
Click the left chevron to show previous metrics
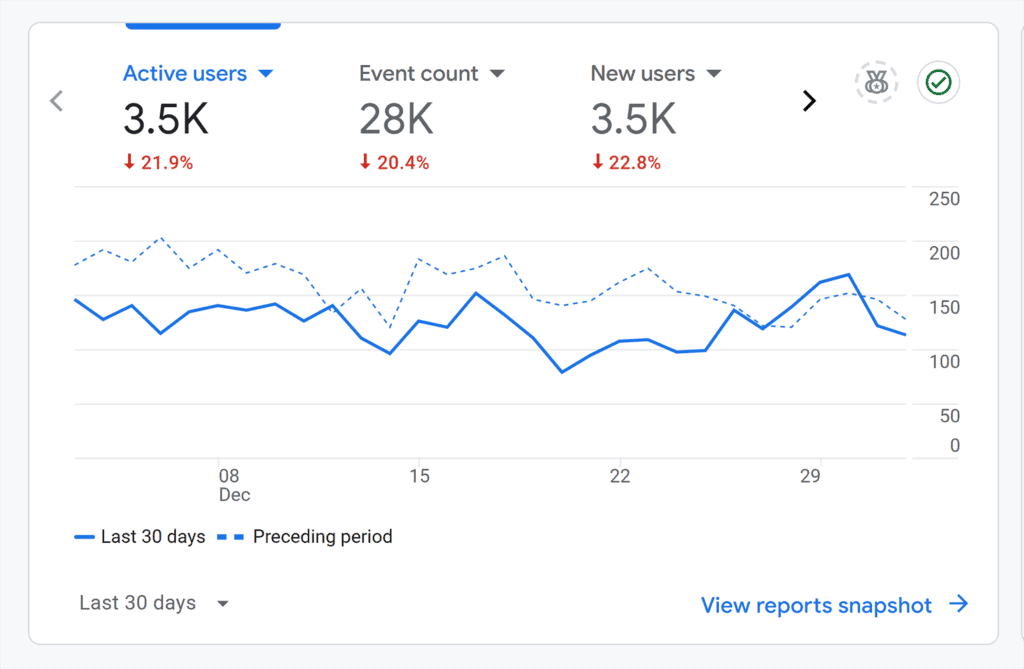[x=57, y=101]
